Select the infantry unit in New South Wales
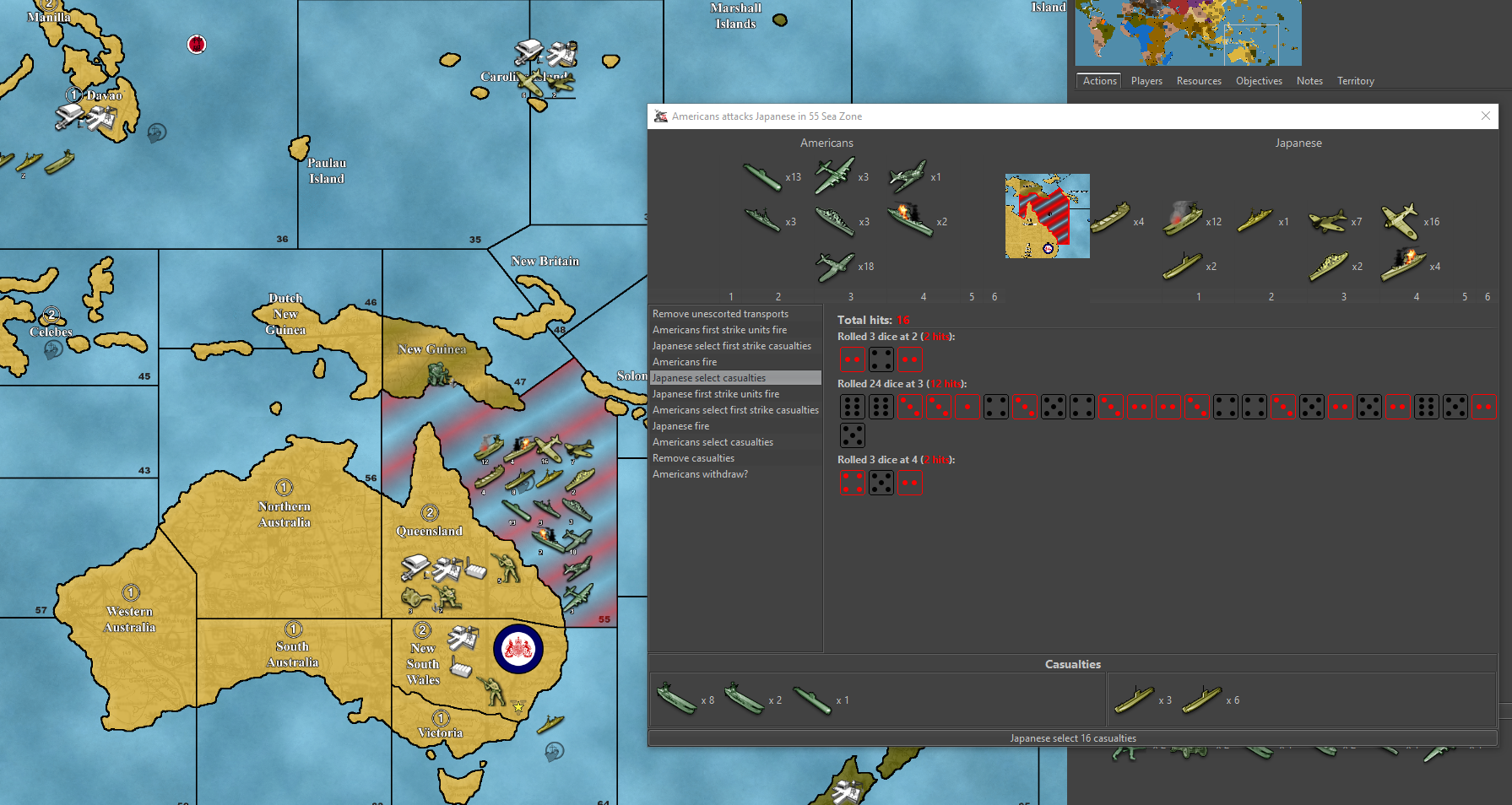Screen dimensions: 1512x805 (x=490, y=690)
